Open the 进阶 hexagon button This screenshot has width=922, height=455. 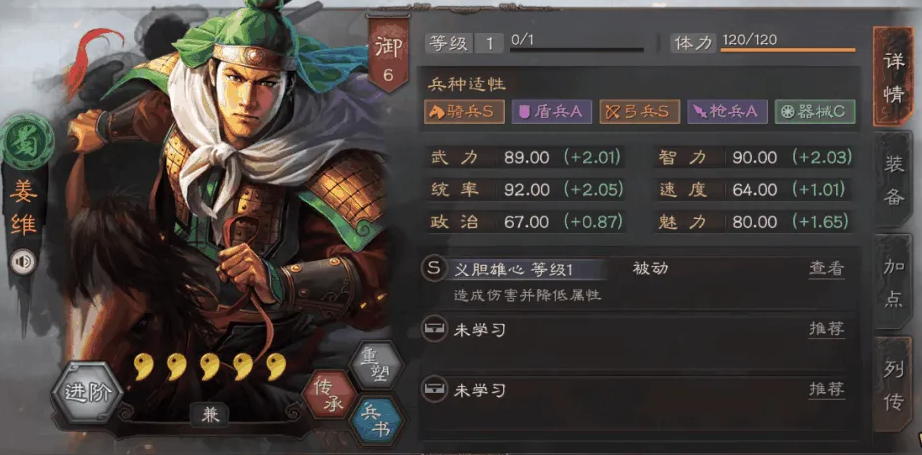click(x=87, y=393)
